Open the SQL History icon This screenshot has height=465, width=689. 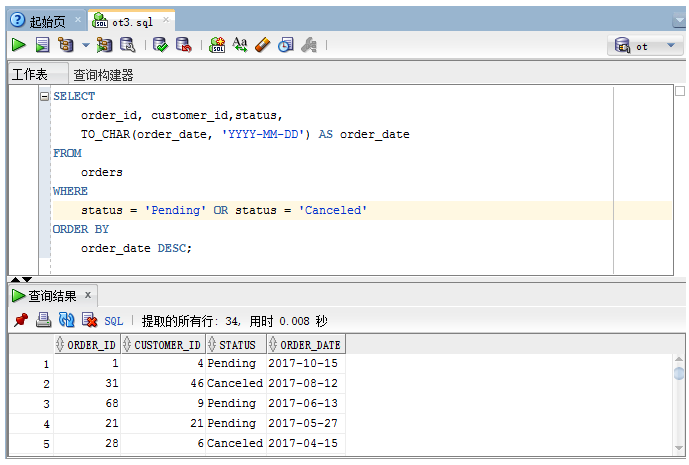286,45
